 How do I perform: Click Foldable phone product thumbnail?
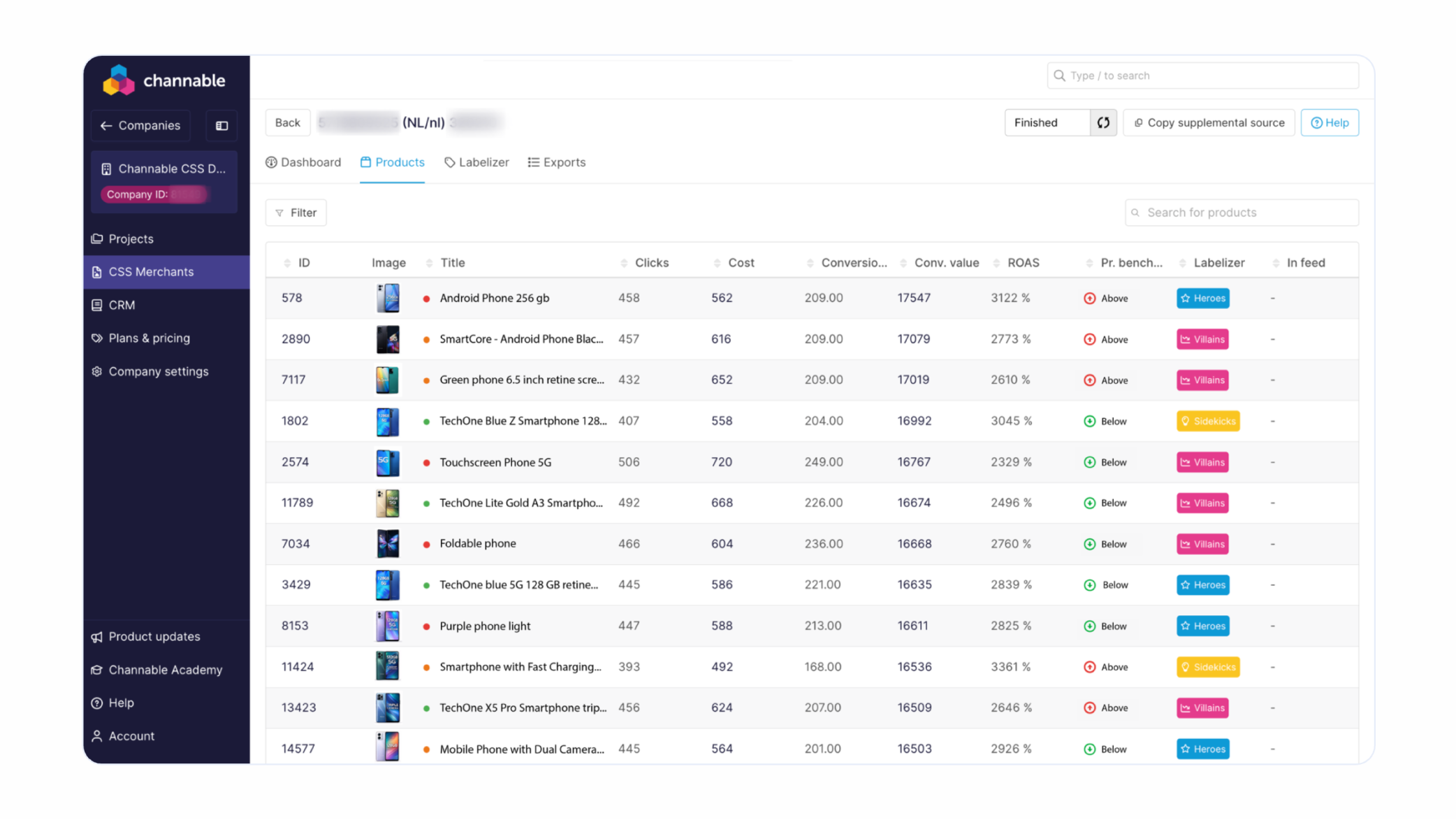coord(388,544)
